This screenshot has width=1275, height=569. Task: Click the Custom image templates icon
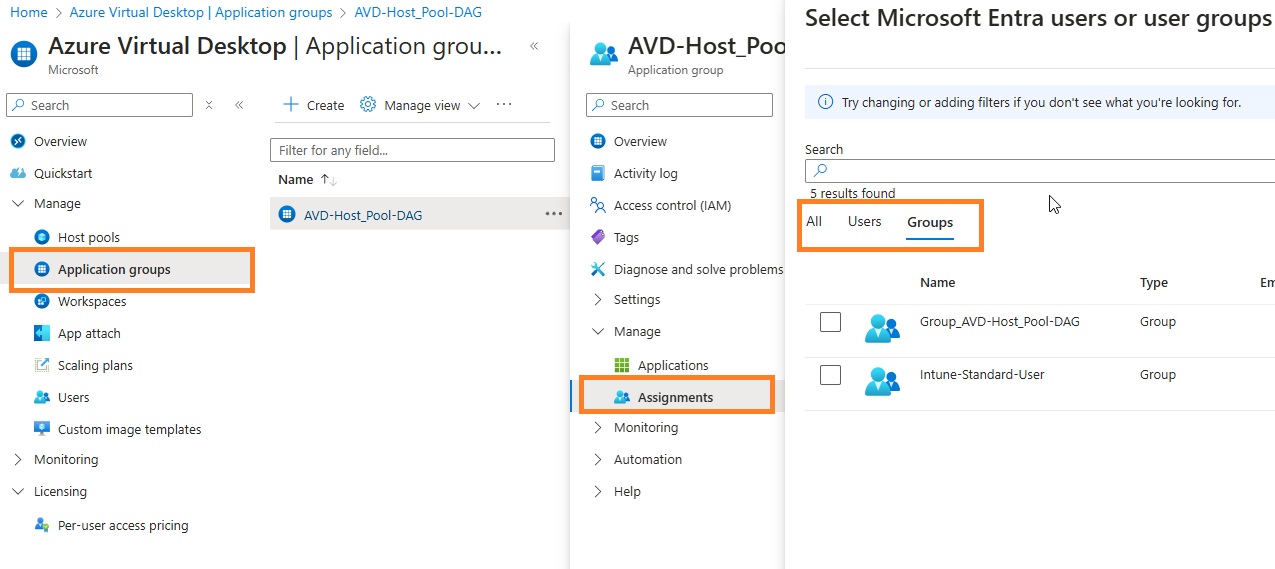coord(42,429)
